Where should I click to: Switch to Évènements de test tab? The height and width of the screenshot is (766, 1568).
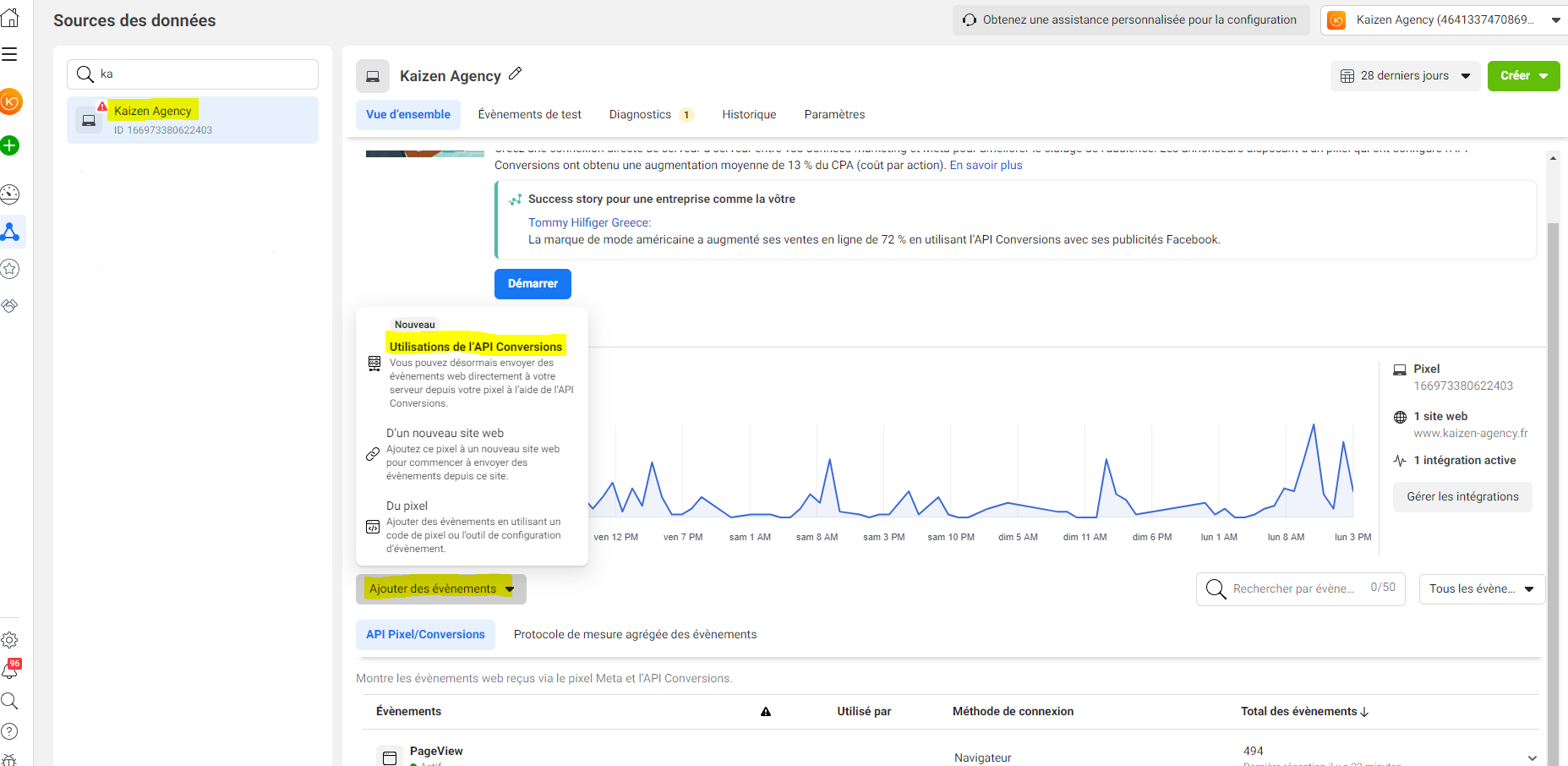(530, 115)
